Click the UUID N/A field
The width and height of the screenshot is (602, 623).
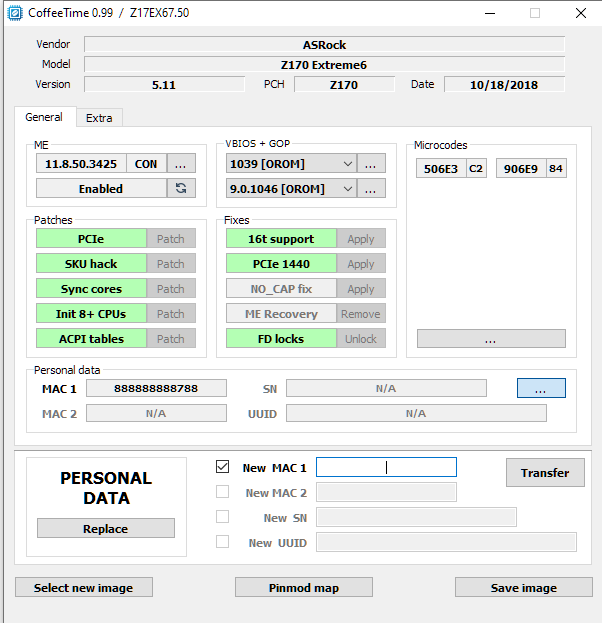click(416, 413)
